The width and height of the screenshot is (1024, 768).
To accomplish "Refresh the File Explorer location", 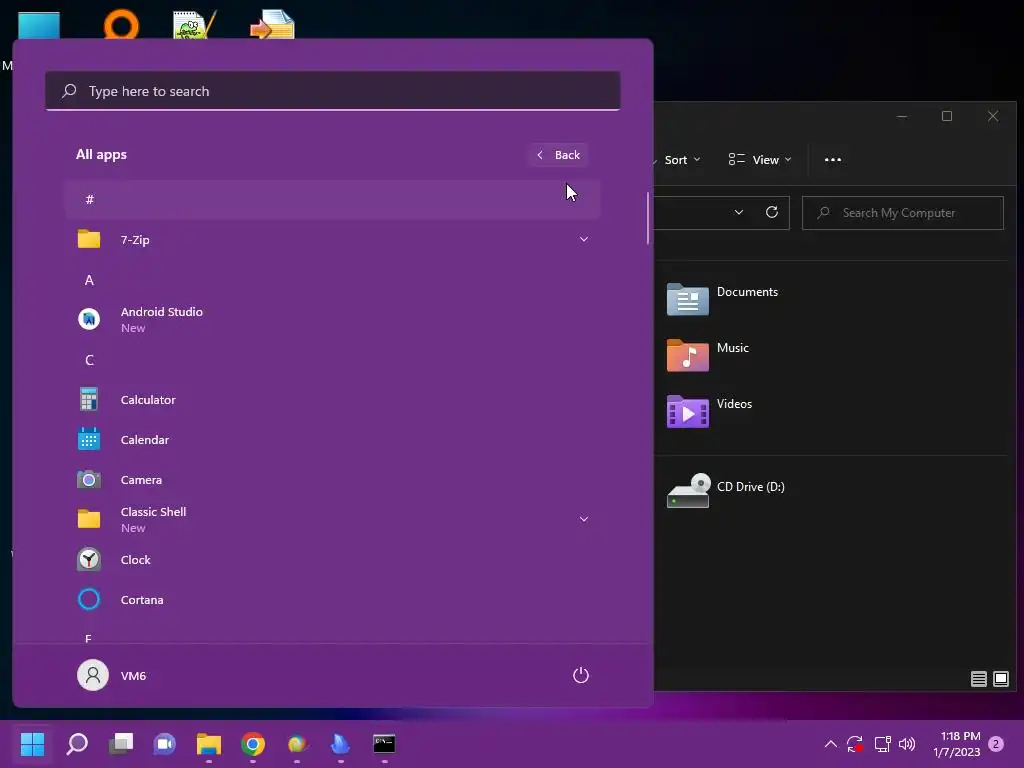I will [x=772, y=212].
